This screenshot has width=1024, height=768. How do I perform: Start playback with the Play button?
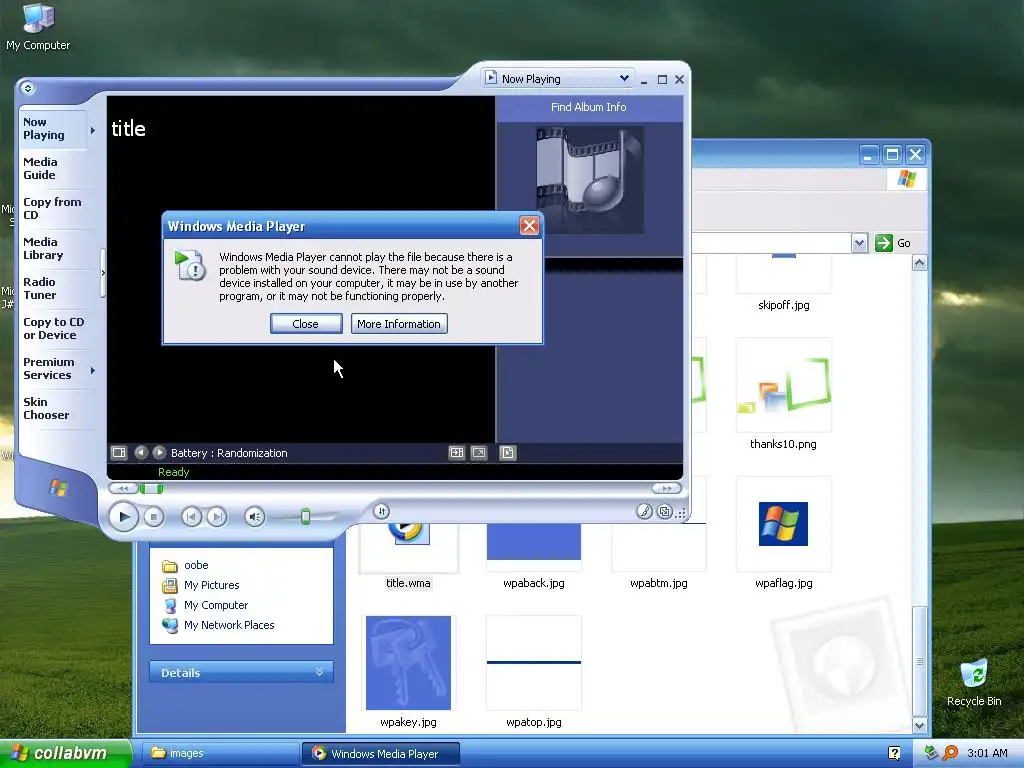pos(123,517)
